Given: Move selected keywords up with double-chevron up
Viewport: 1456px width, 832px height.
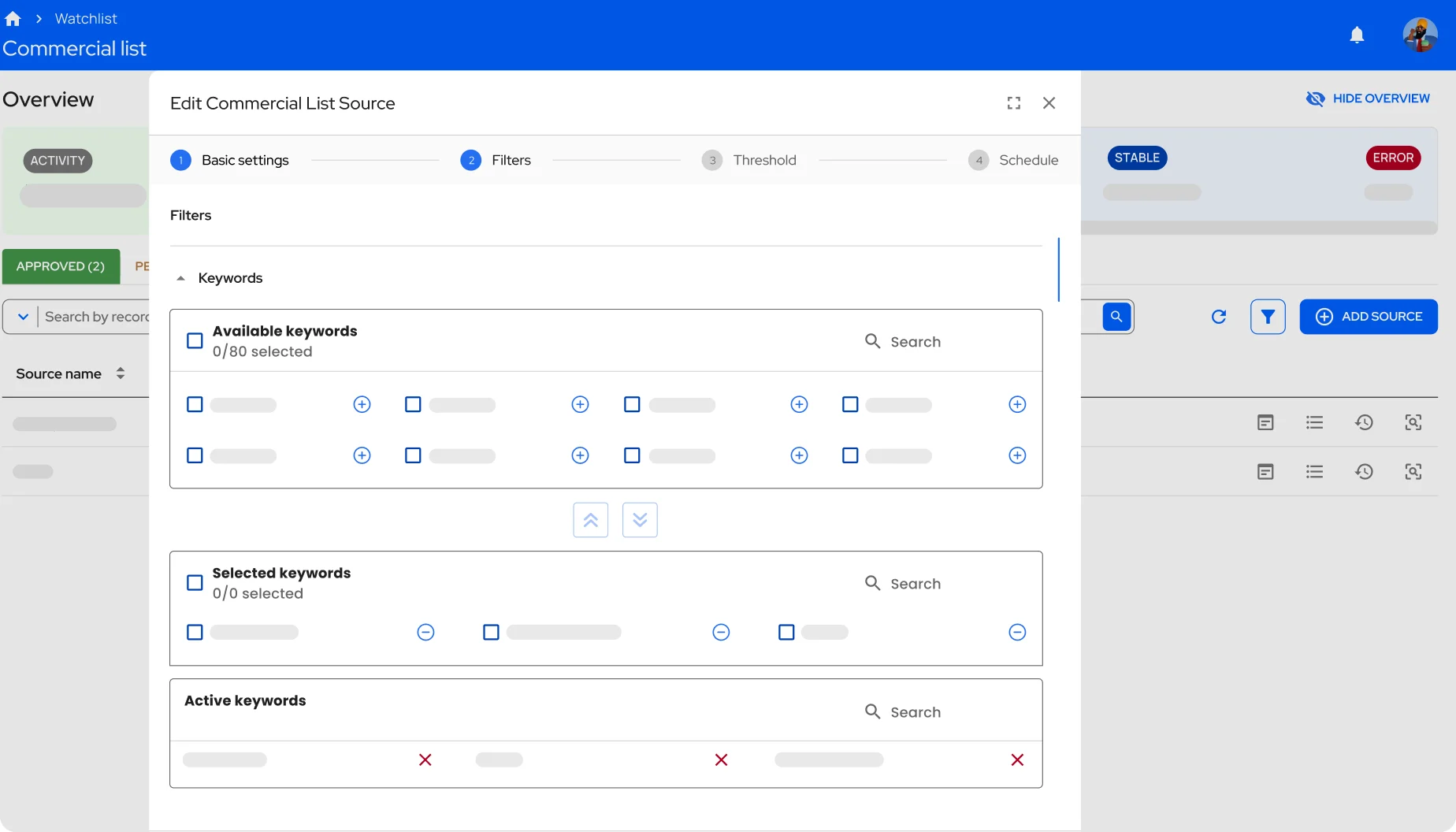Looking at the screenshot, I should 591,520.
